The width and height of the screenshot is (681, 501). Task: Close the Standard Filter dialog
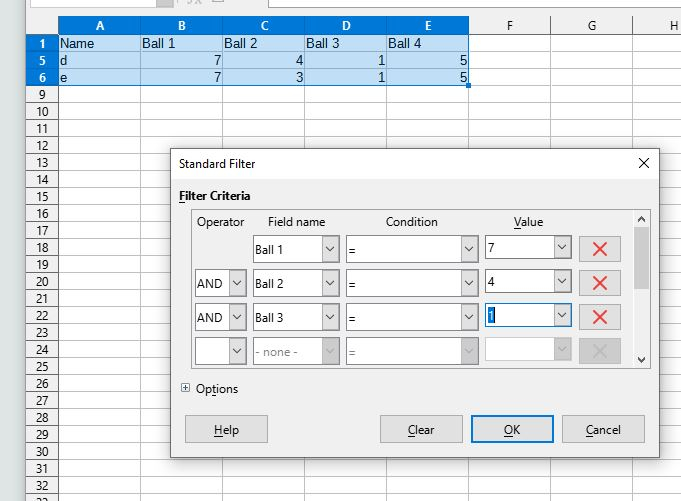(x=644, y=162)
